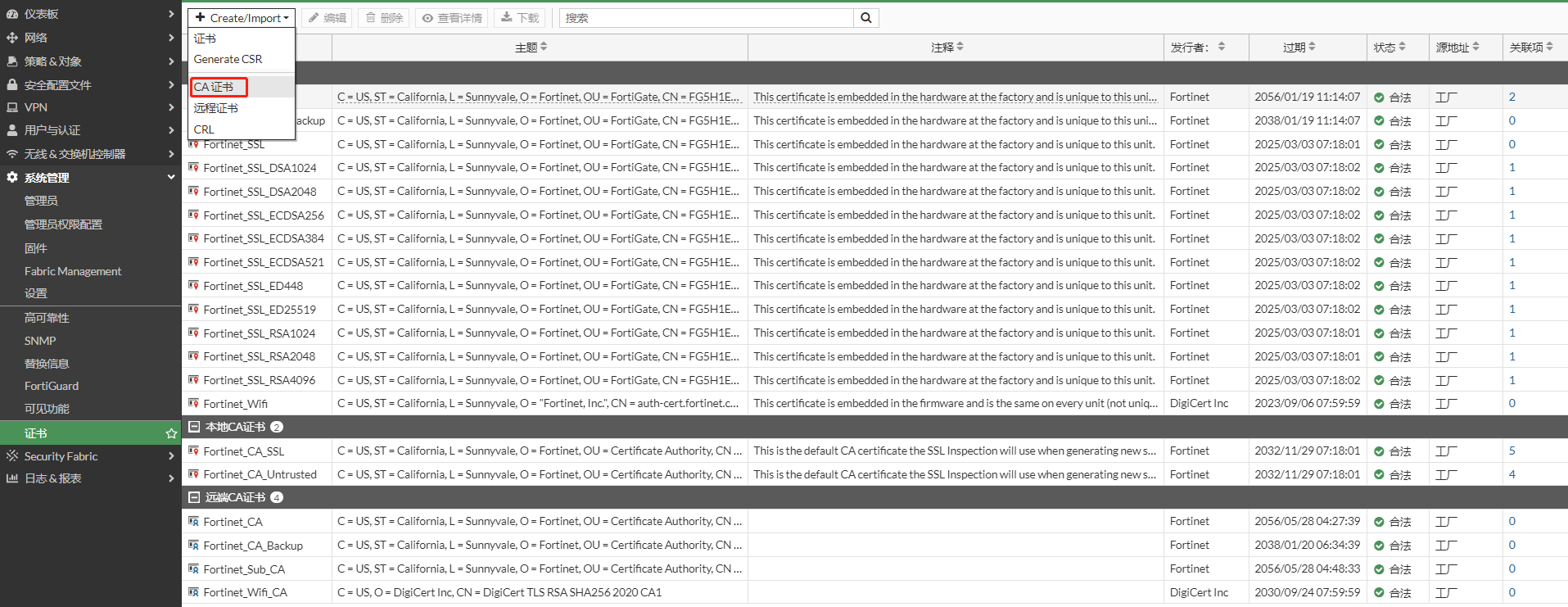
Task: Click the 日志&报表 chart icon
Action: (12, 478)
